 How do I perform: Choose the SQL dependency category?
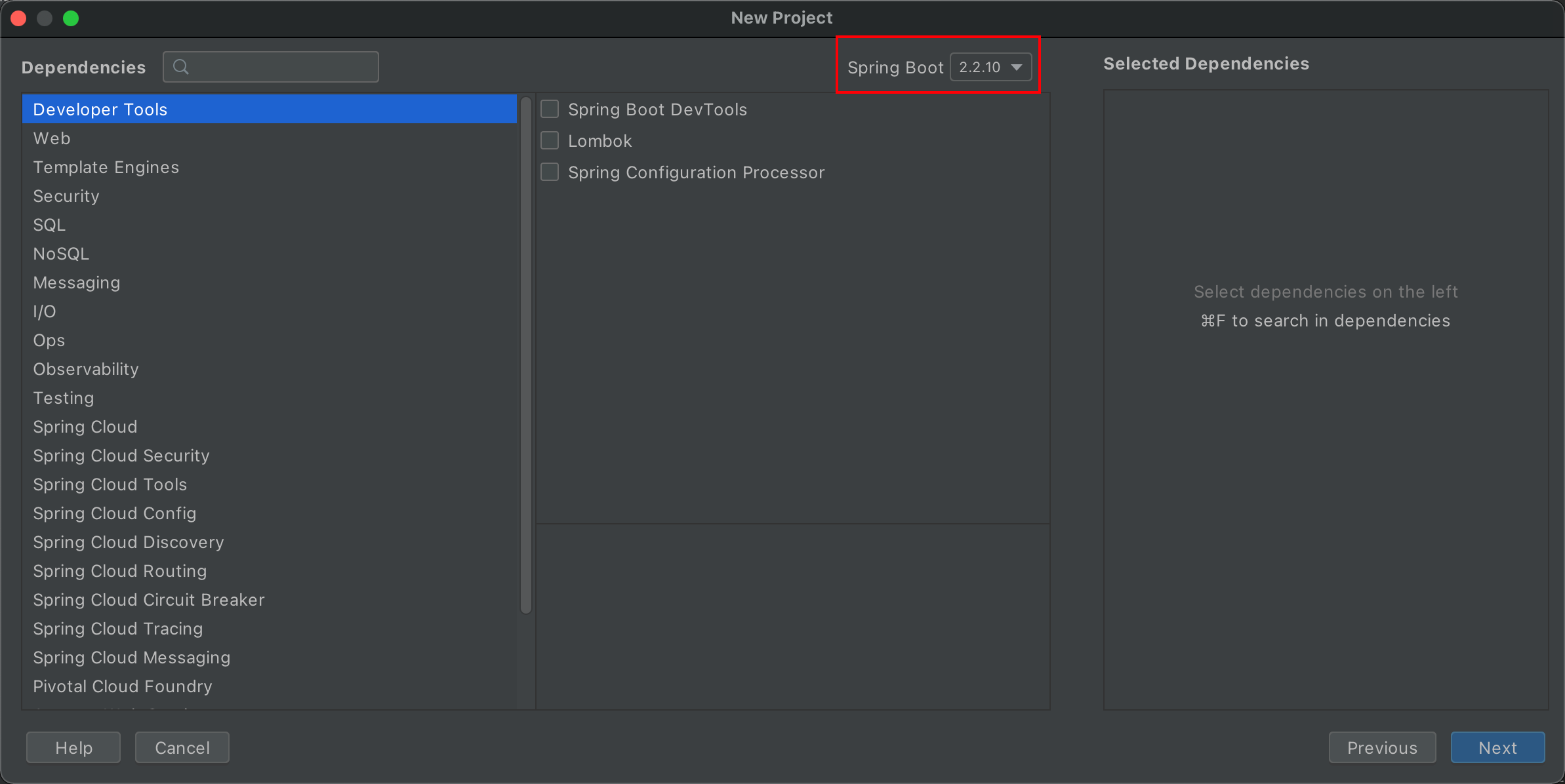point(49,225)
